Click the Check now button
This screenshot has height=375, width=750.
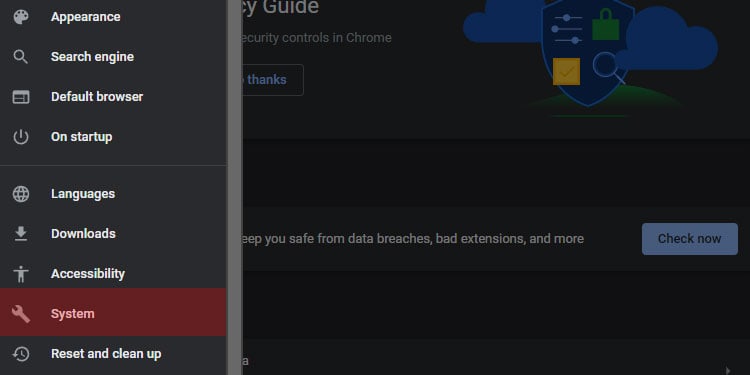(689, 239)
